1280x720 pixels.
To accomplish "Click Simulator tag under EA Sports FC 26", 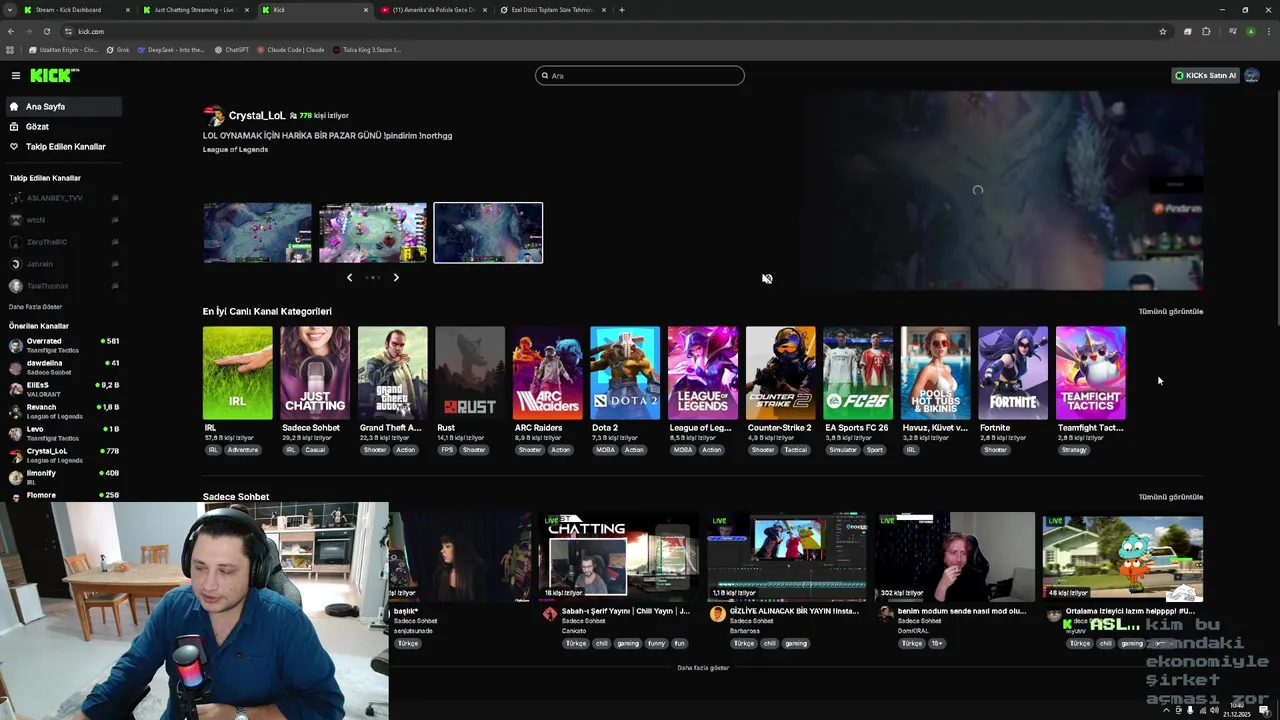I will tap(843, 450).
